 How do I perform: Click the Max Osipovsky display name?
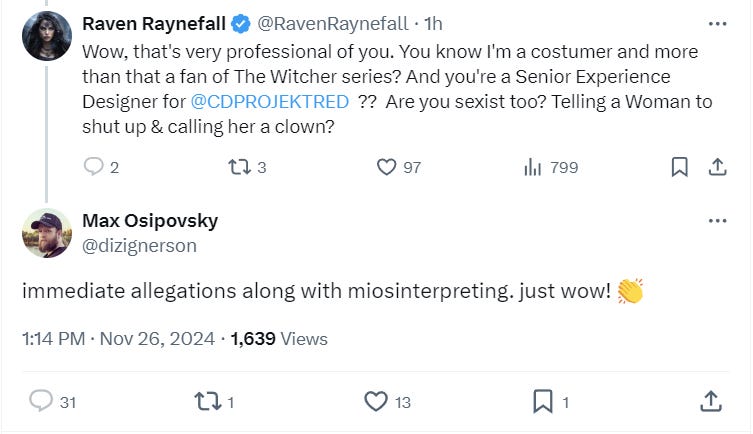(x=150, y=221)
